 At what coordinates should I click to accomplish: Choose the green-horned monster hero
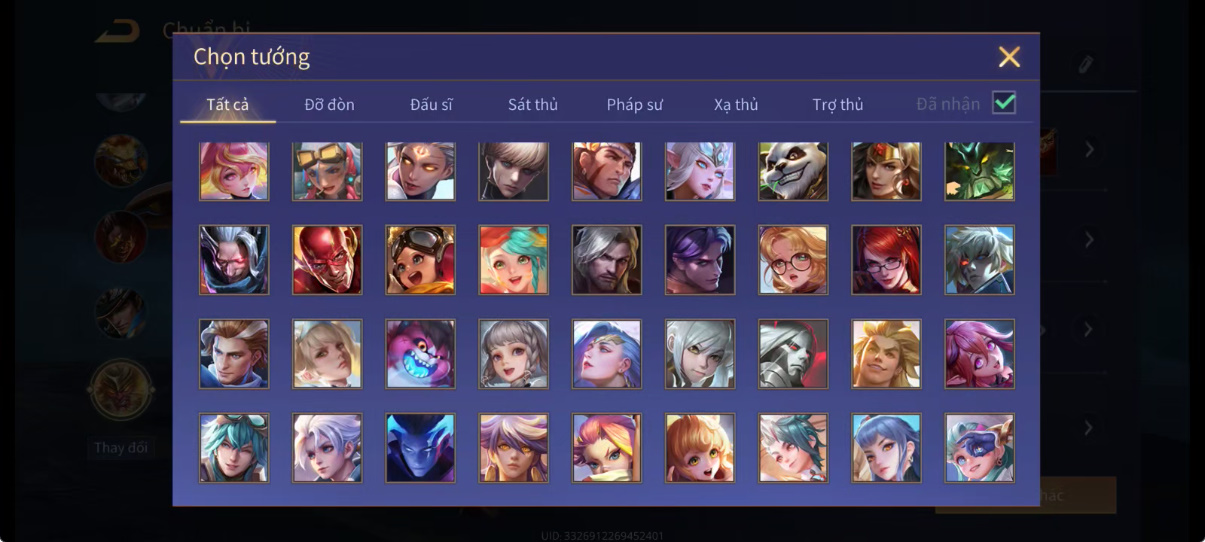pyautogui.click(x=980, y=170)
